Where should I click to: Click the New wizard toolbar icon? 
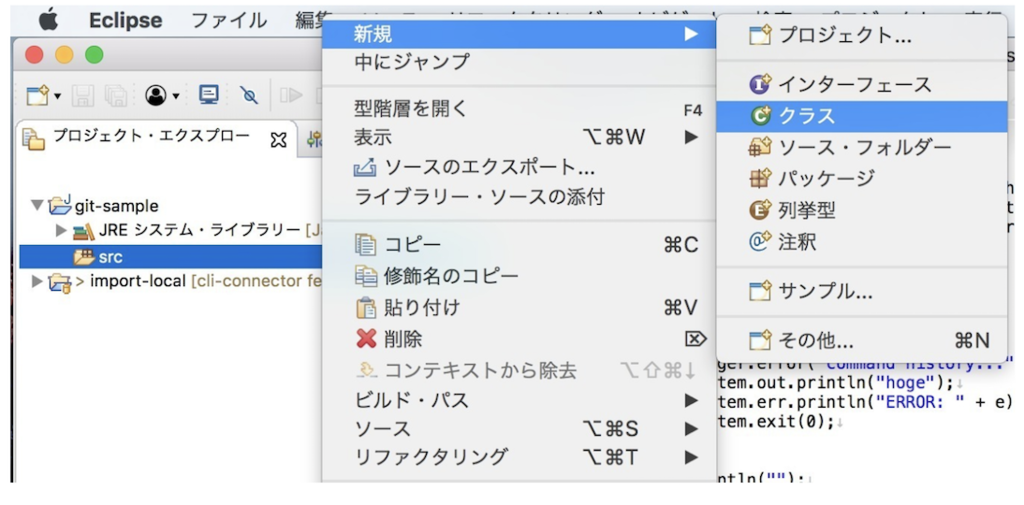(x=37, y=96)
